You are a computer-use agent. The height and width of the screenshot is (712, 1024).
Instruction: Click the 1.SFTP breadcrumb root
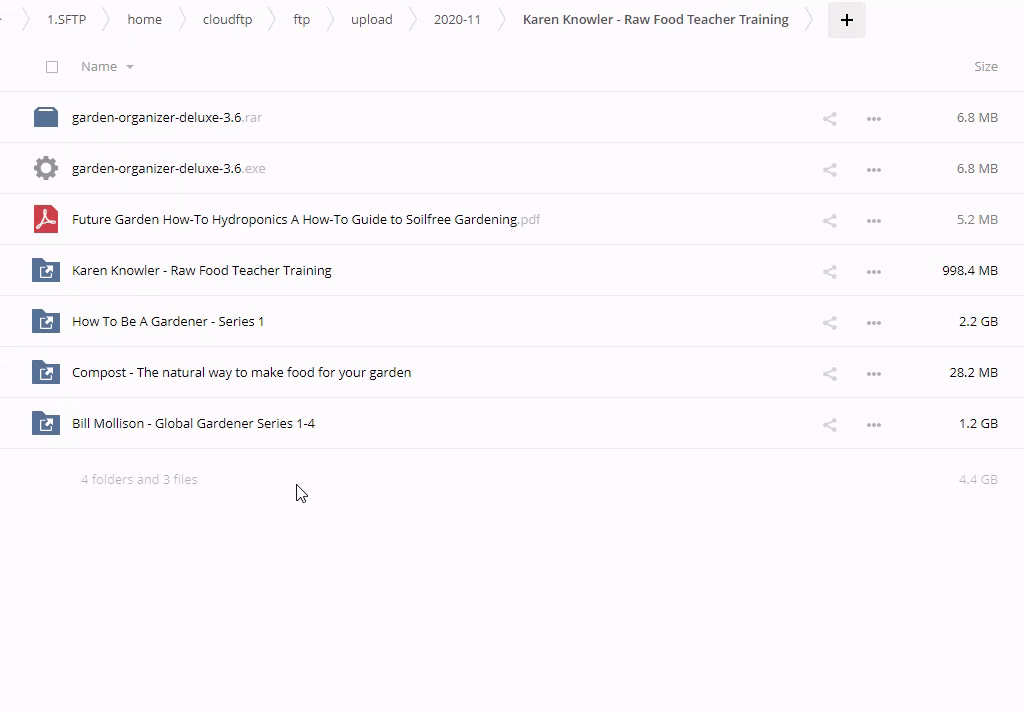click(x=67, y=20)
